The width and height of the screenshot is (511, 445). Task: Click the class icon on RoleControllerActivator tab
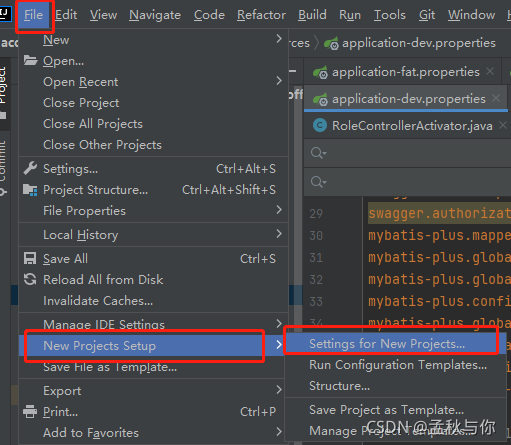click(x=320, y=125)
